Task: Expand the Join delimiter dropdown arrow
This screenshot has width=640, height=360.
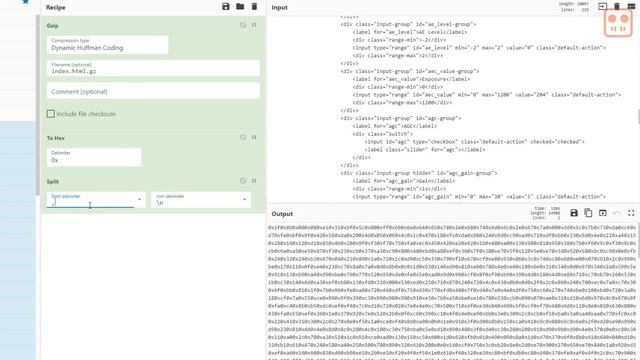Action: point(244,200)
